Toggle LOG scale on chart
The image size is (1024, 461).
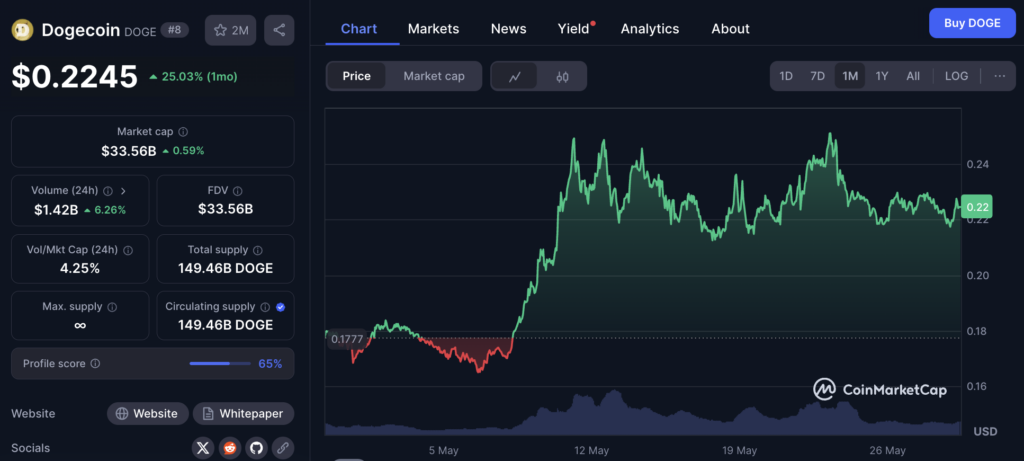point(956,76)
